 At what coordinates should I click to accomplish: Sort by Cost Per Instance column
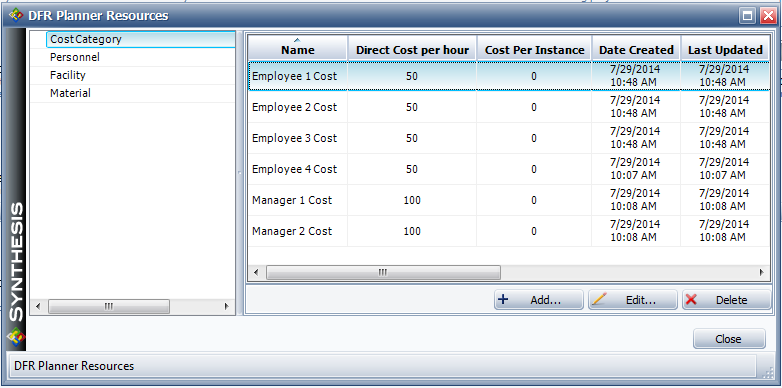pyautogui.click(x=534, y=48)
